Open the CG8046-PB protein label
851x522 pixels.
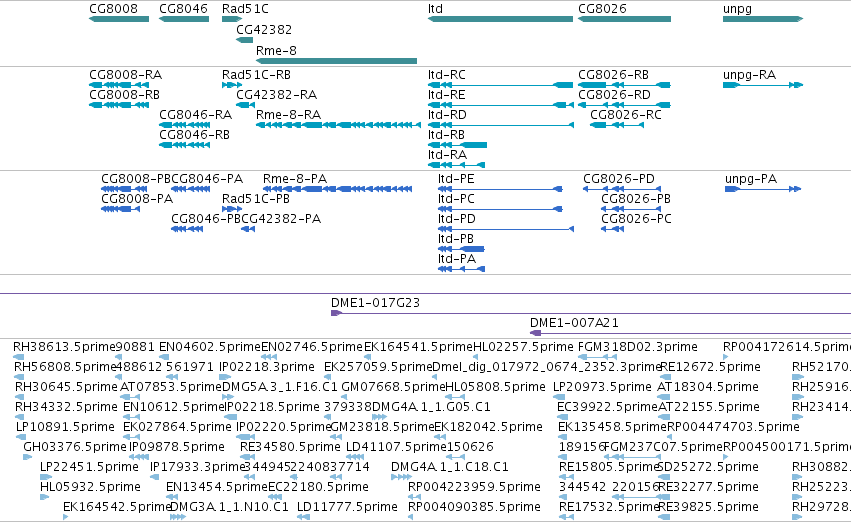[206, 219]
